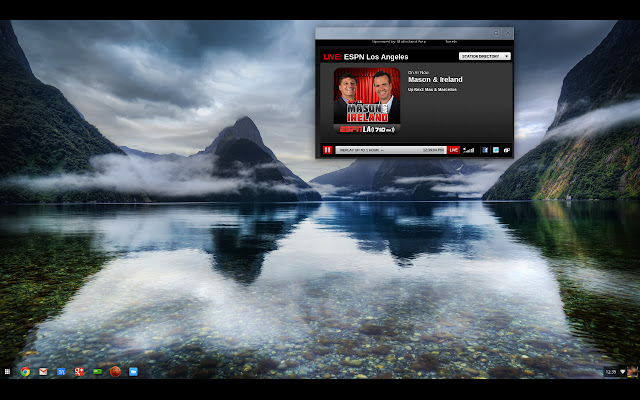Click the user avatar in the system tray
Image resolution: width=640 pixels, height=400 pixels.
click(x=632, y=372)
